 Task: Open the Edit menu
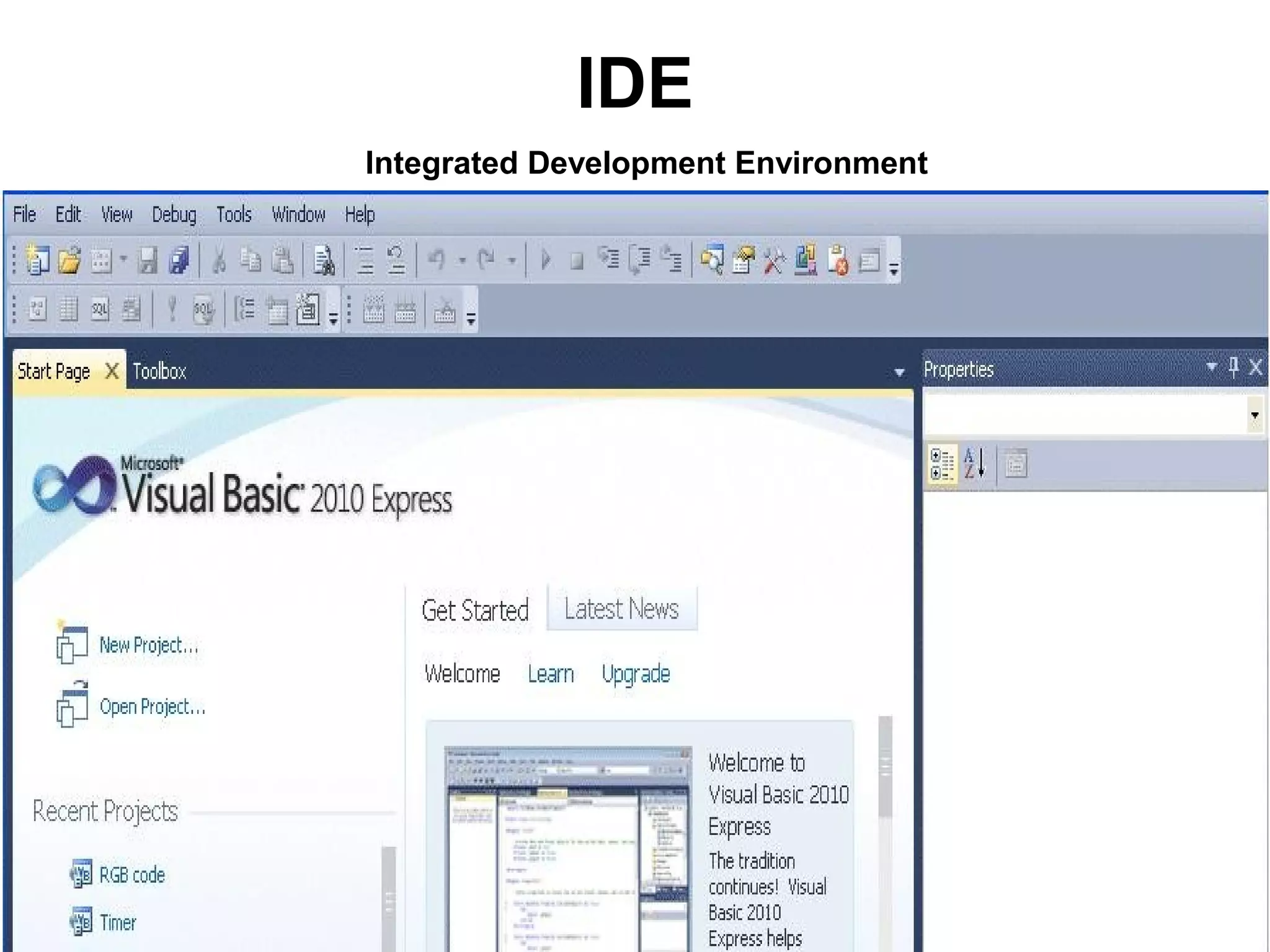tap(68, 214)
